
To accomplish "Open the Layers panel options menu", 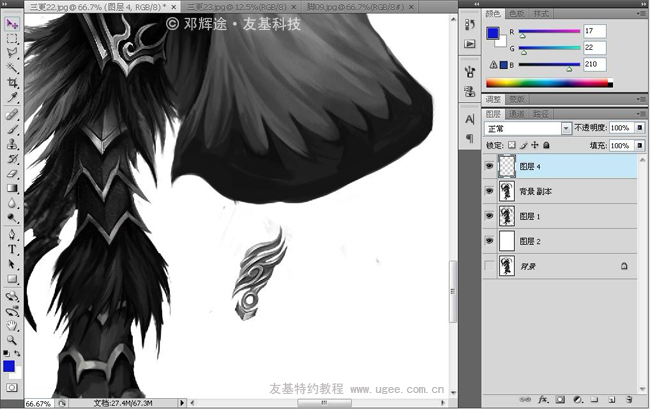I will 641,114.
